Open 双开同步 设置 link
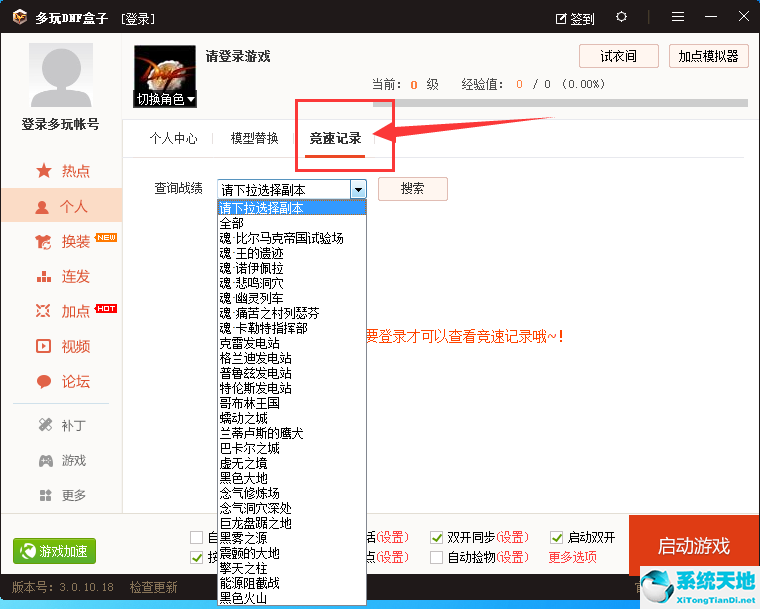The height and width of the screenshot is (609, 760). point(512,537)
